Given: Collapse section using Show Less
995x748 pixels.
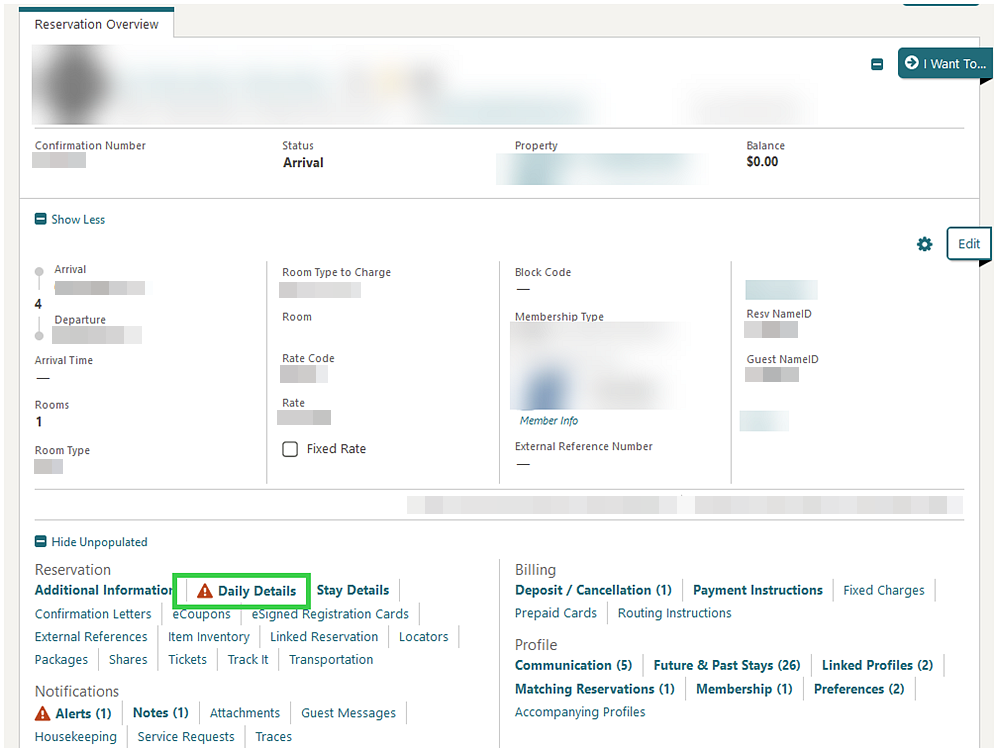Looking at the screenshot, I should (70, 220).
